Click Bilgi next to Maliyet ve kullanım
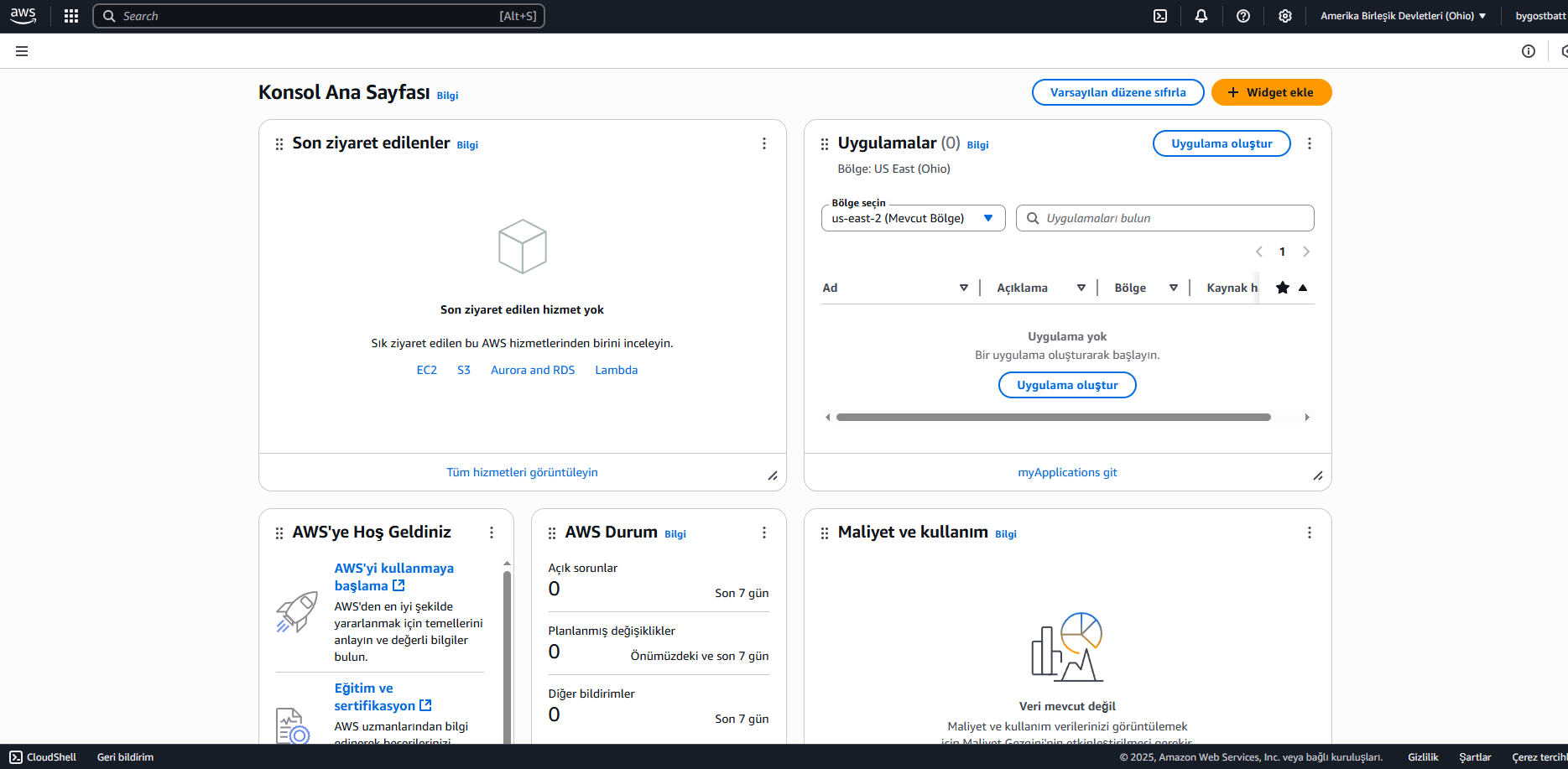This screenshot has height=769, width=1568. point(1006,534)
